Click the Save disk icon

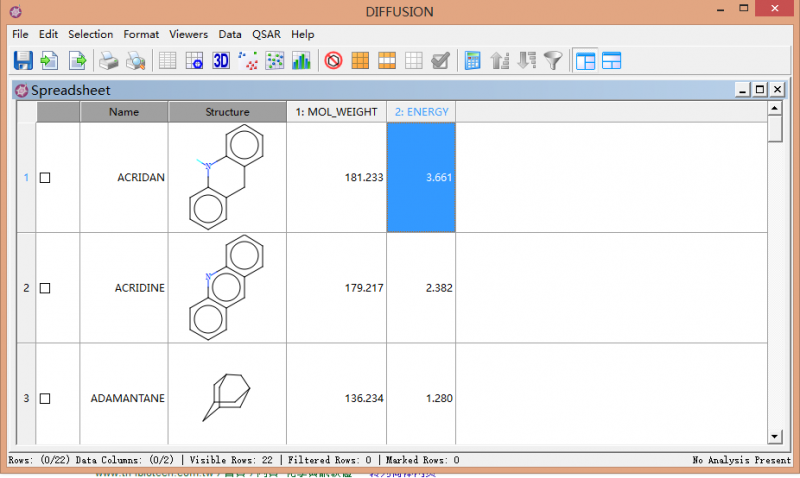23,61
